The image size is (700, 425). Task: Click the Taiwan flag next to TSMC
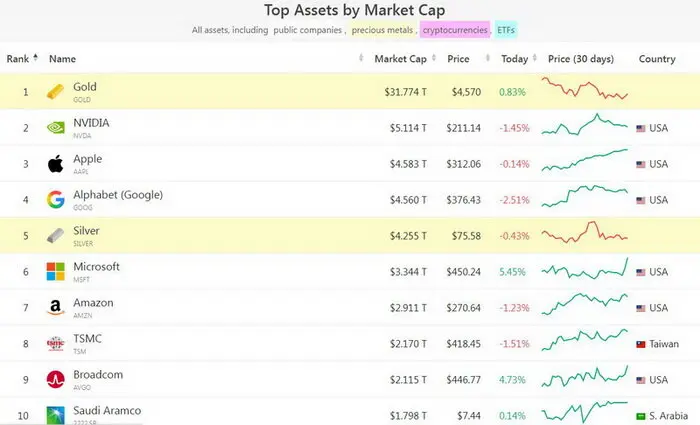(x=641, y=344)
